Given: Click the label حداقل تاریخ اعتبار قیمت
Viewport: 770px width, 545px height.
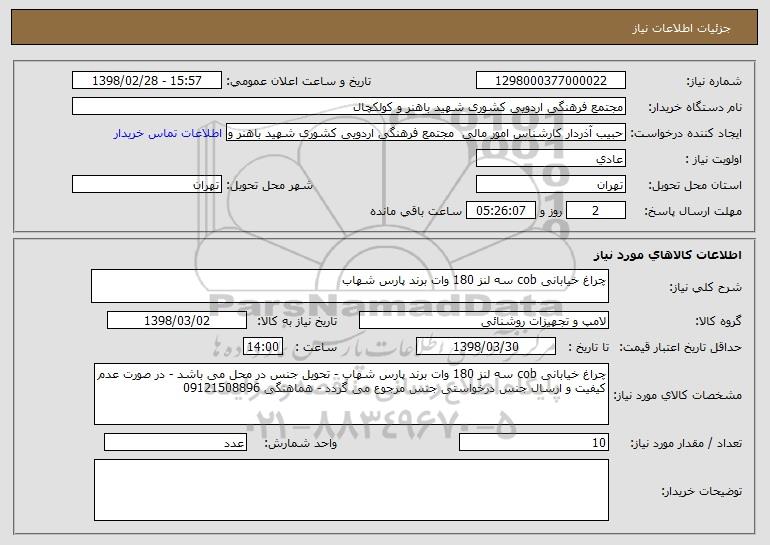Looking at the screenshot, I should coord(680,348).
